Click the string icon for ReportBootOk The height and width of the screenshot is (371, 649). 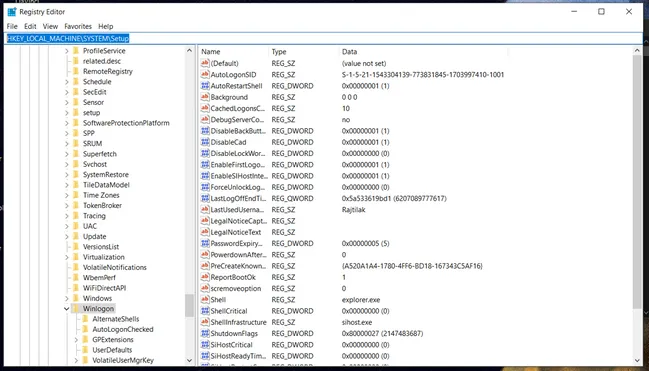pos(205,277)
